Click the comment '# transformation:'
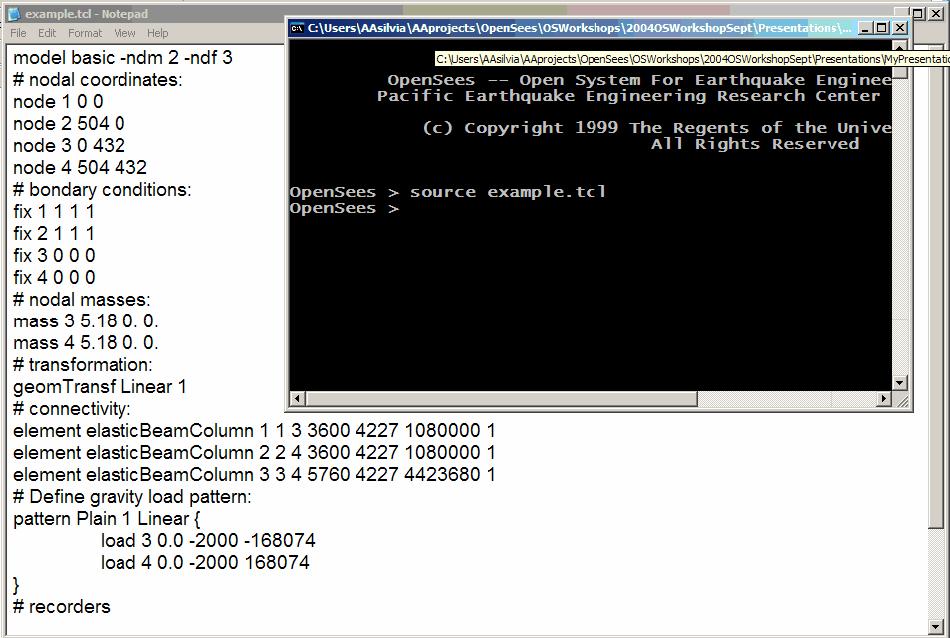950x638 pixels. [83, 365]
